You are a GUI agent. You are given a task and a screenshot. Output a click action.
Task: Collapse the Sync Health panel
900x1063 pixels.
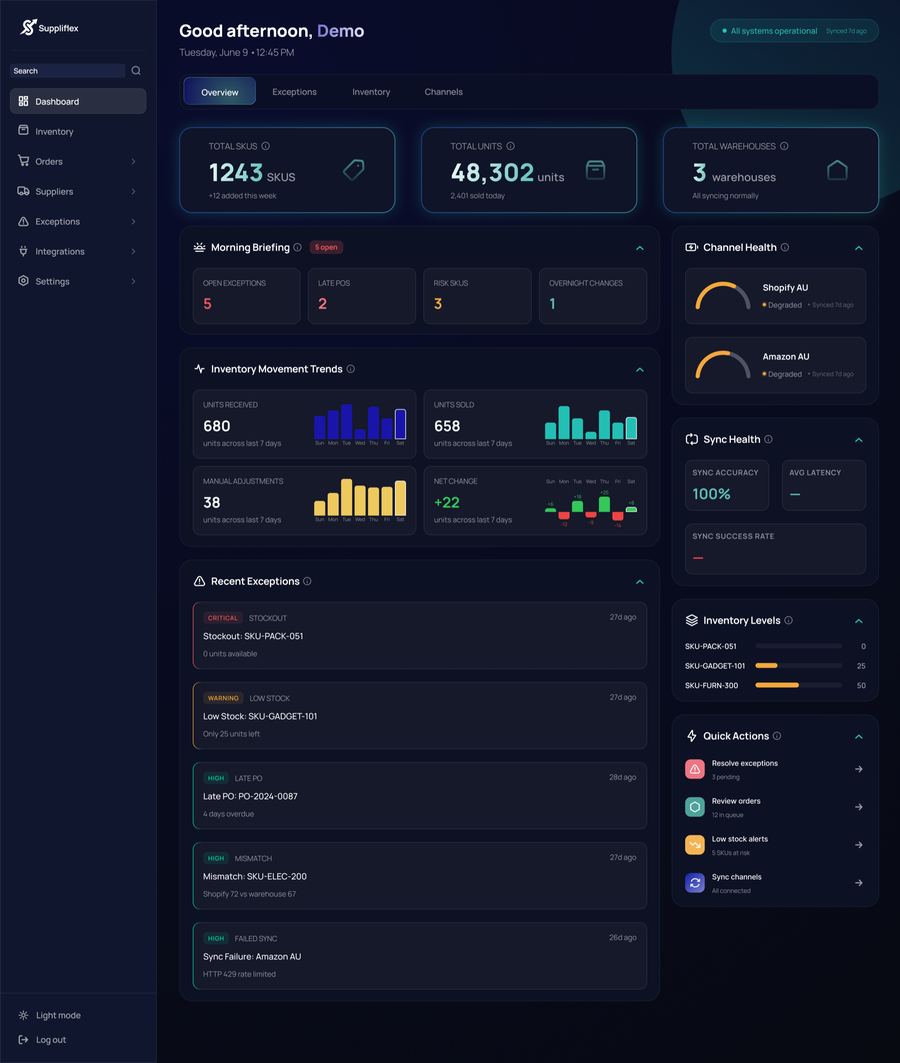pos(859,440)
